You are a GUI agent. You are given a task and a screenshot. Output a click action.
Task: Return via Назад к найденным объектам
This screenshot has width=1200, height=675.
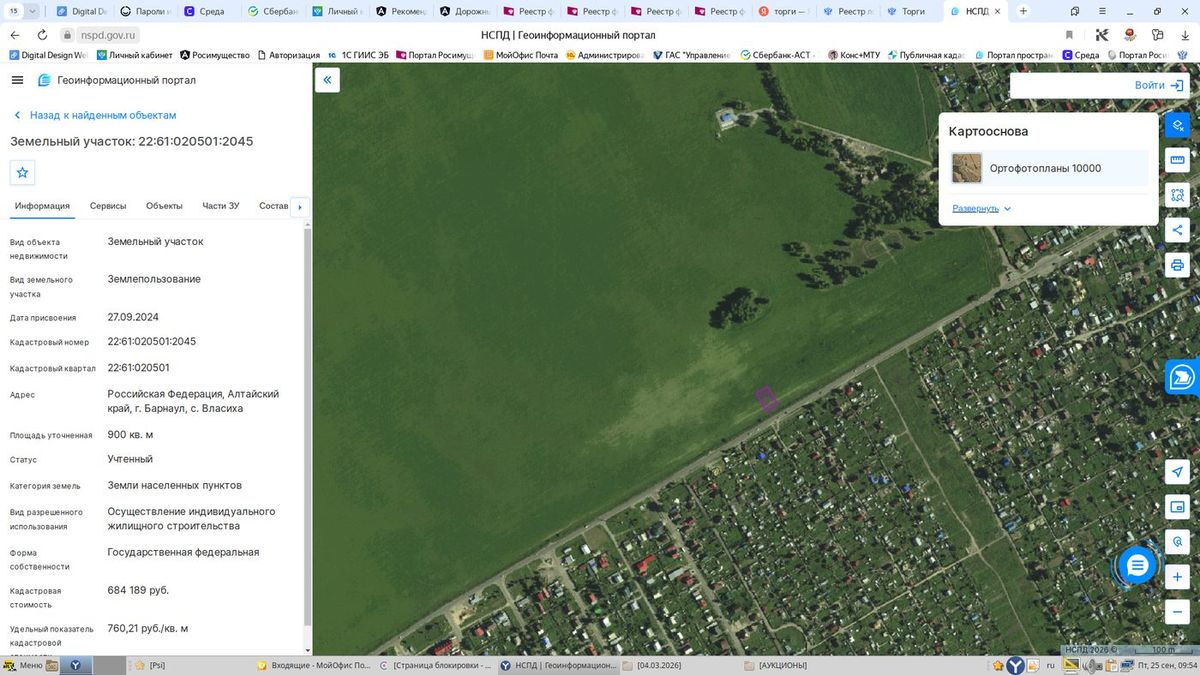(x=94, y=115)
